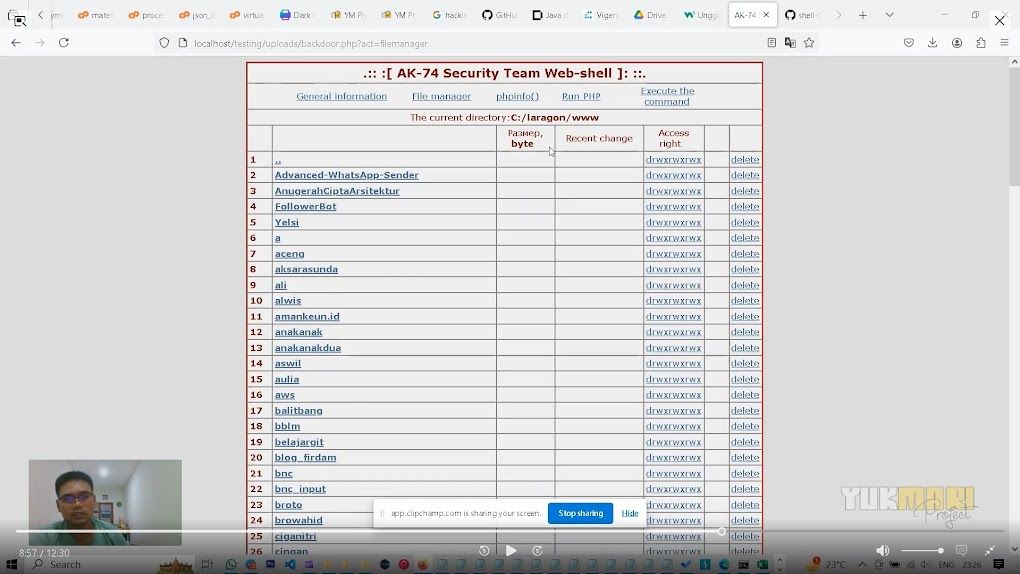
Task: Open the Yelsi folder
Action: 286,222
